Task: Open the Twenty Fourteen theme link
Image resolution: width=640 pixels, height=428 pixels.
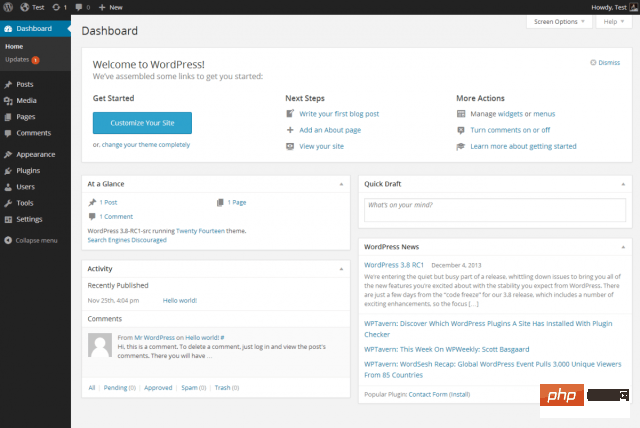Action: click(200, 231)
